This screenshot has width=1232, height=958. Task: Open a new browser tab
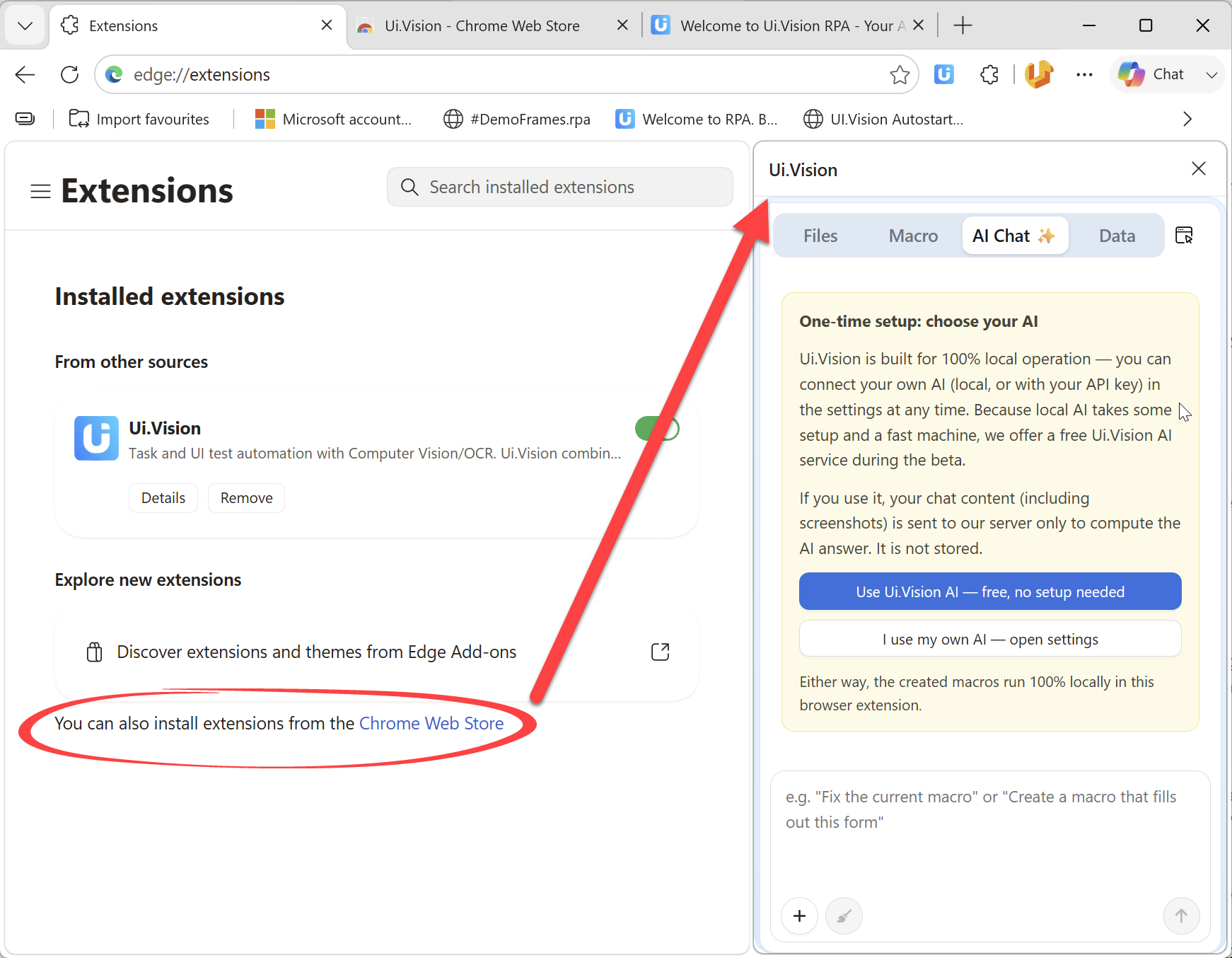tap(963, 26)
